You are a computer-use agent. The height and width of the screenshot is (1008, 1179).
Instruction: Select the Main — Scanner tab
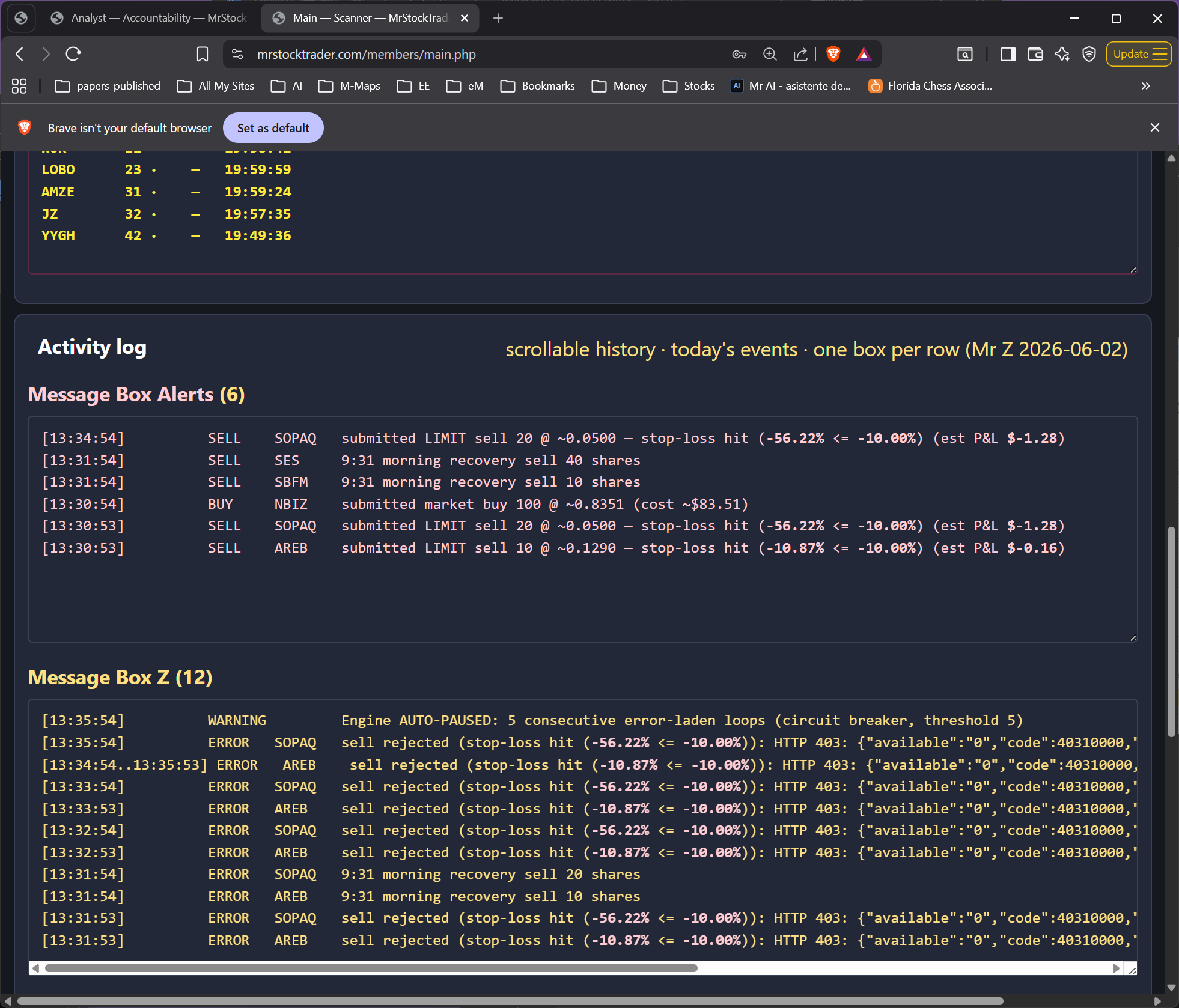tap(361, 18)
